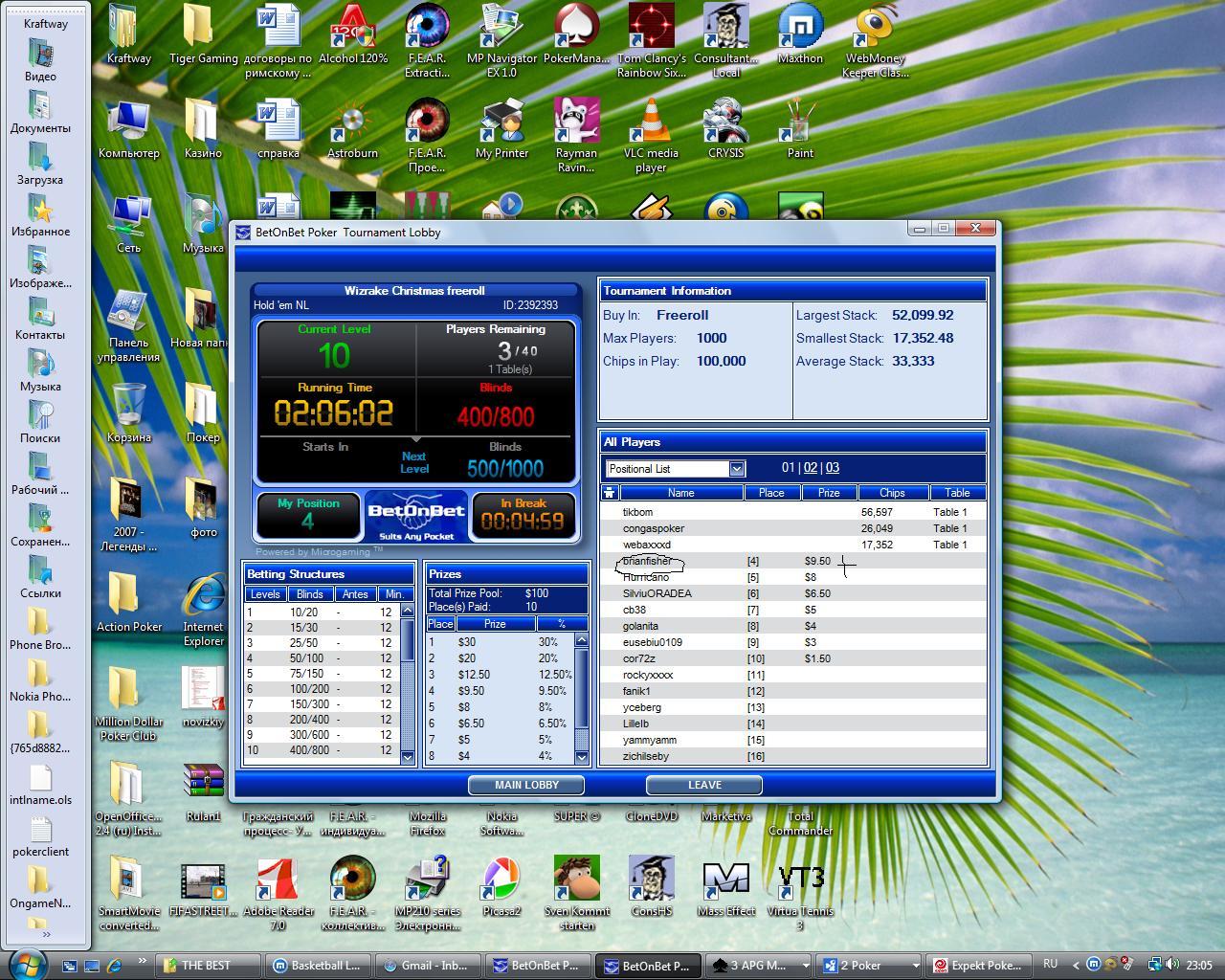This screenshot has width=1225, height=980.
Task: Sort players by Chips column
Action: (892, 493)
